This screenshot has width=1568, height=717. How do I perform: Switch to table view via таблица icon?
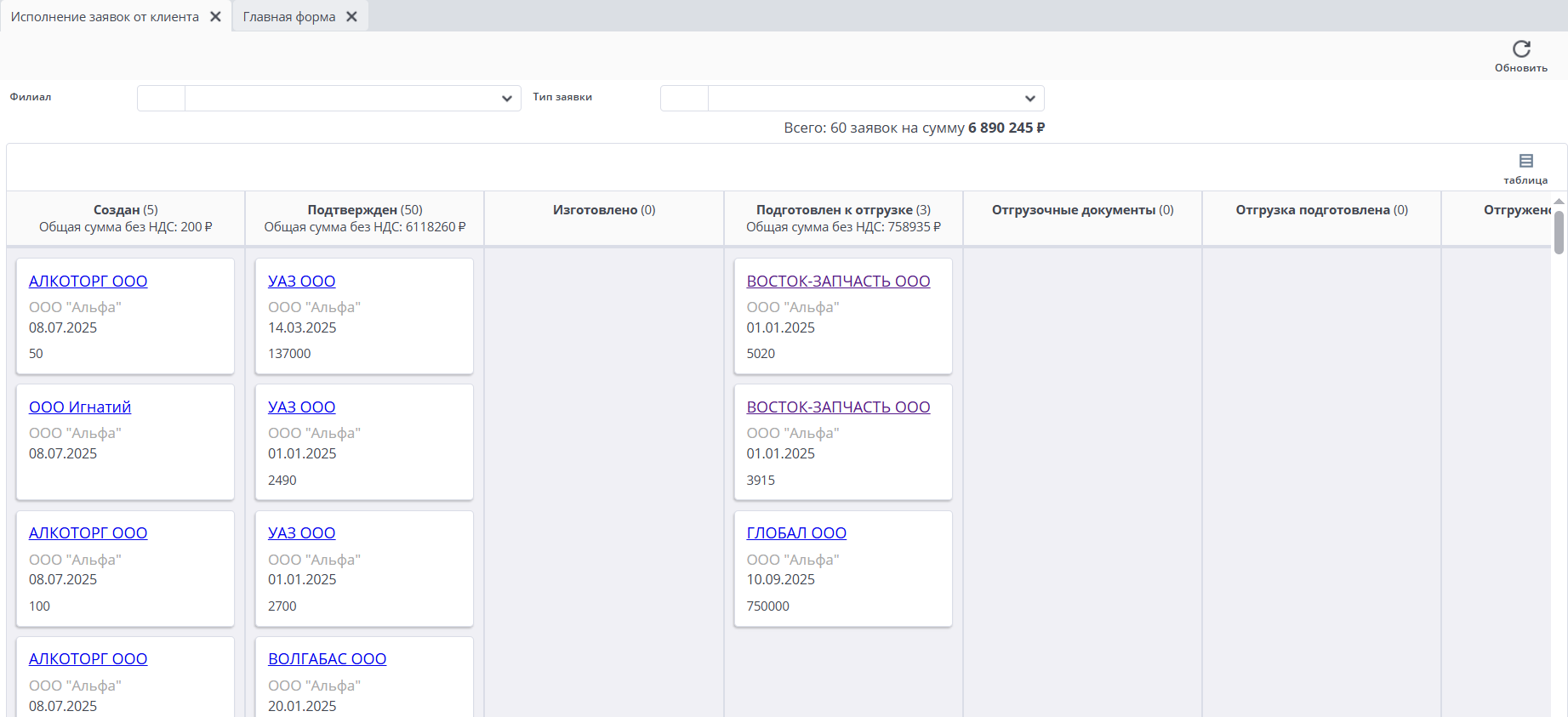(x=1525, y=162)
